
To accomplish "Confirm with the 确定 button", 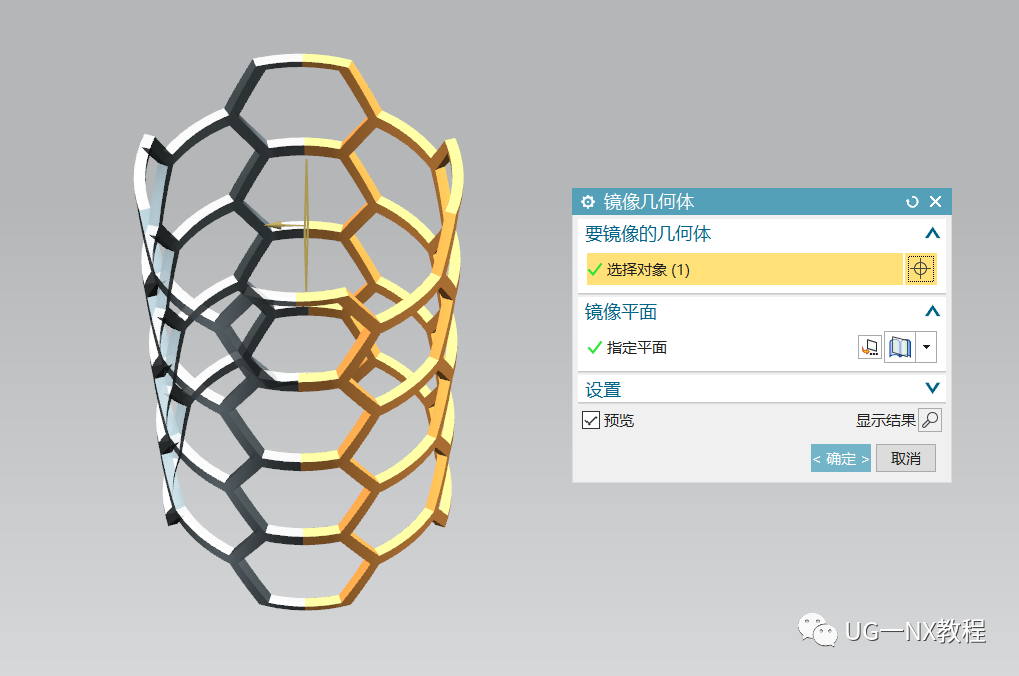I will coord(840,458).
